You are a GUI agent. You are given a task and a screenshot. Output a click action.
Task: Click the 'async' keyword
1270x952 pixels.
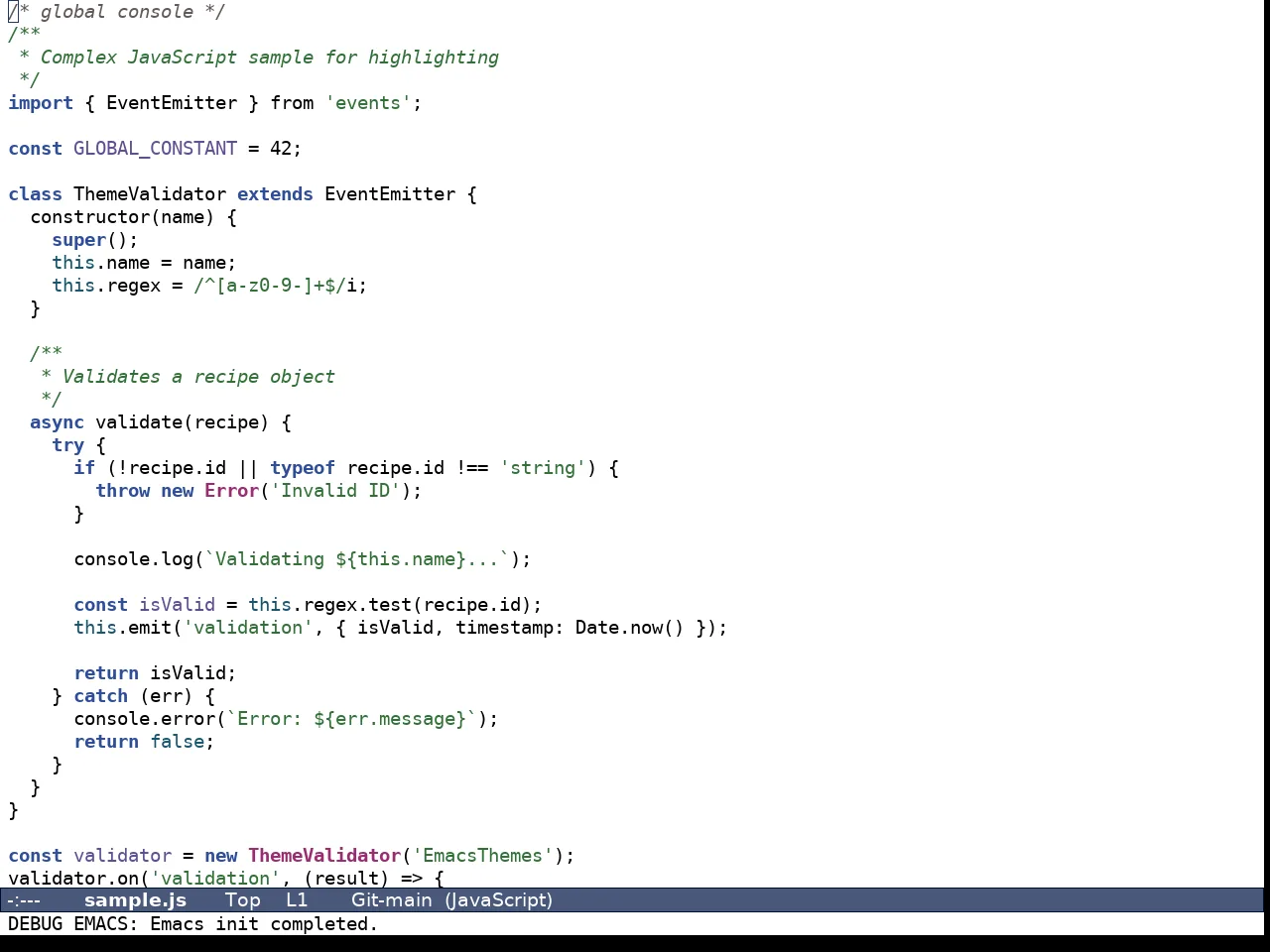point(57,422)
